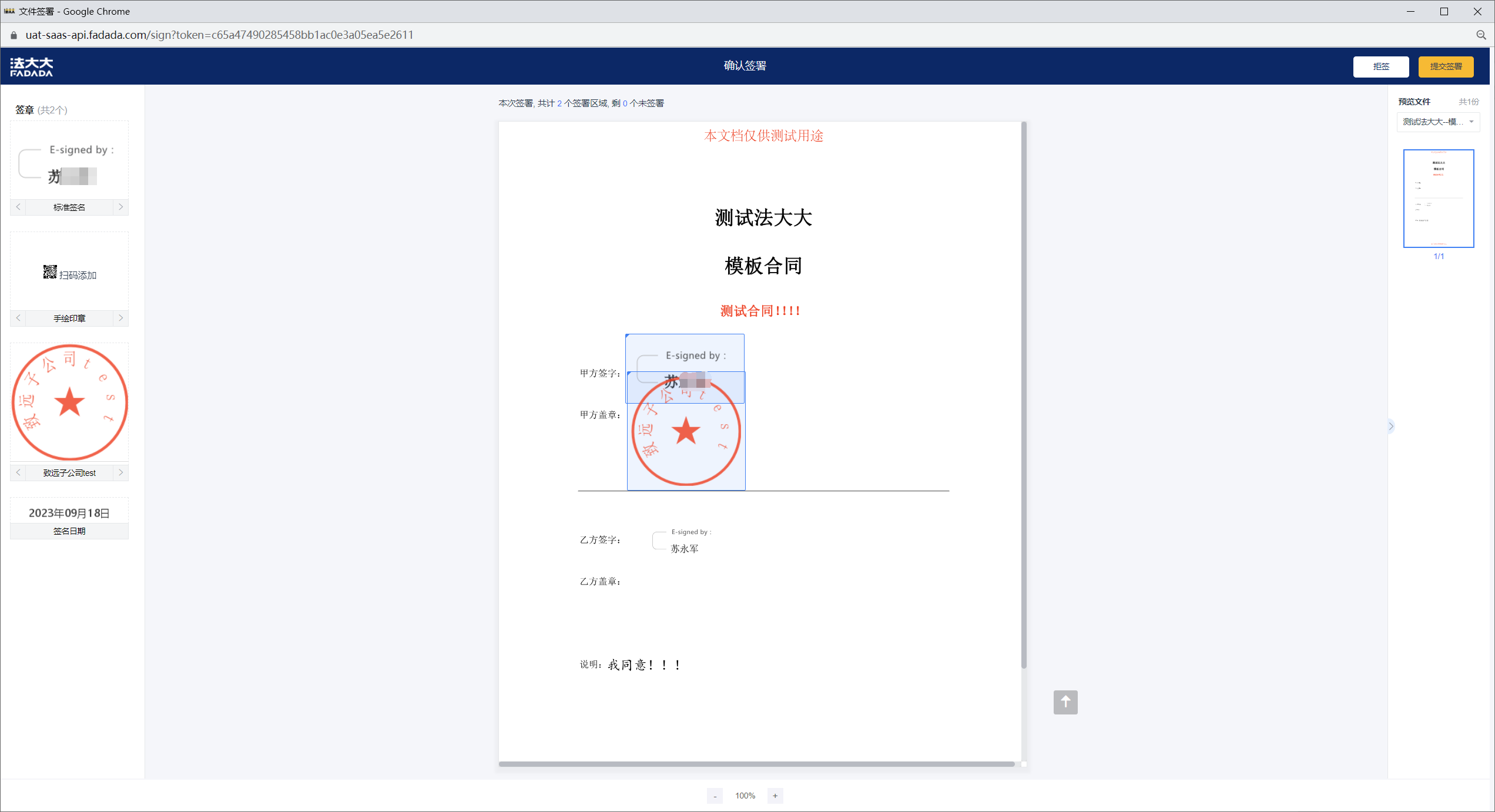Select the red company seal in sidebar
The height and width of the screenshot is (812, 1495).
69,402
